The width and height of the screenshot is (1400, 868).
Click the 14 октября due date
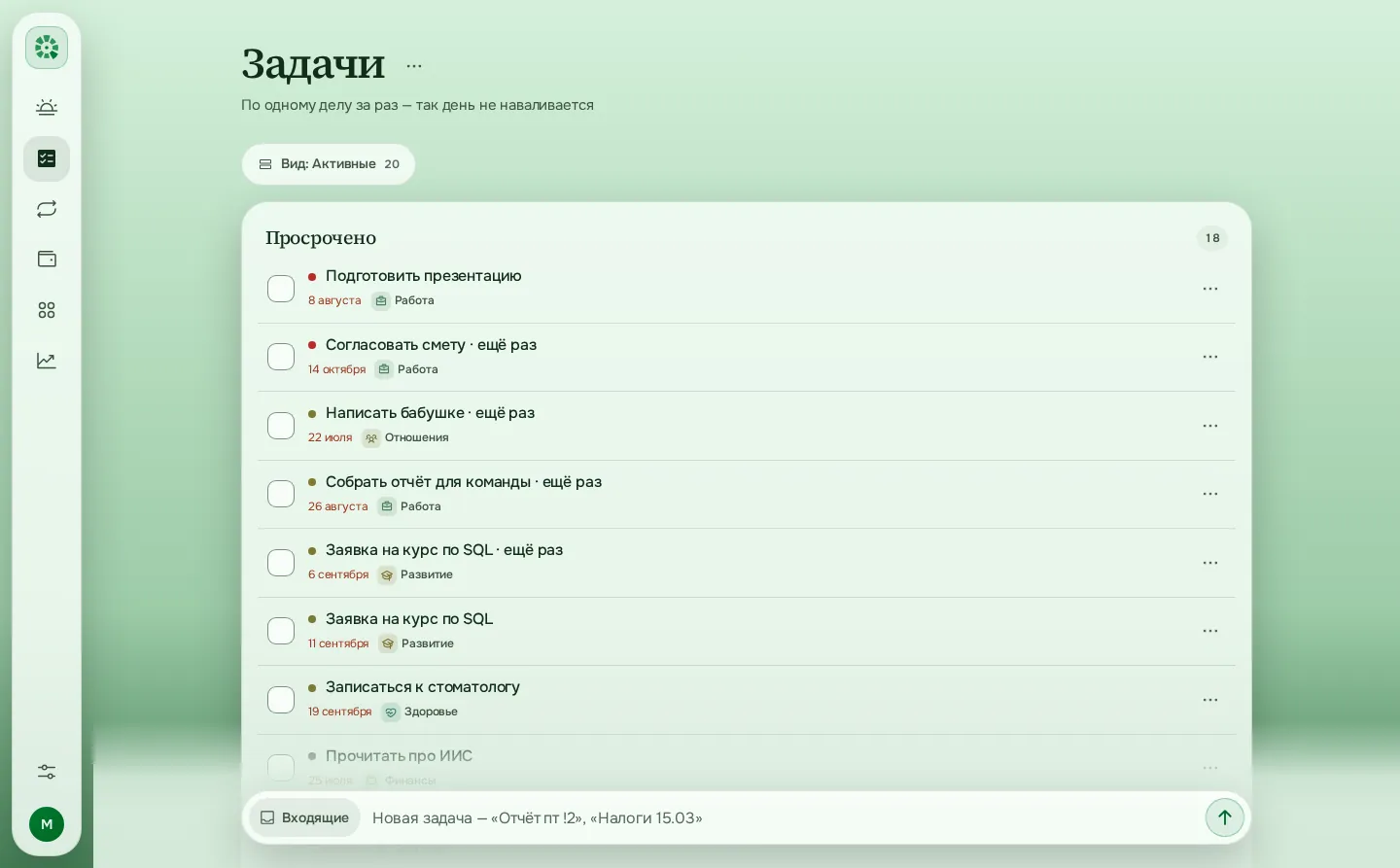[336, 369]
